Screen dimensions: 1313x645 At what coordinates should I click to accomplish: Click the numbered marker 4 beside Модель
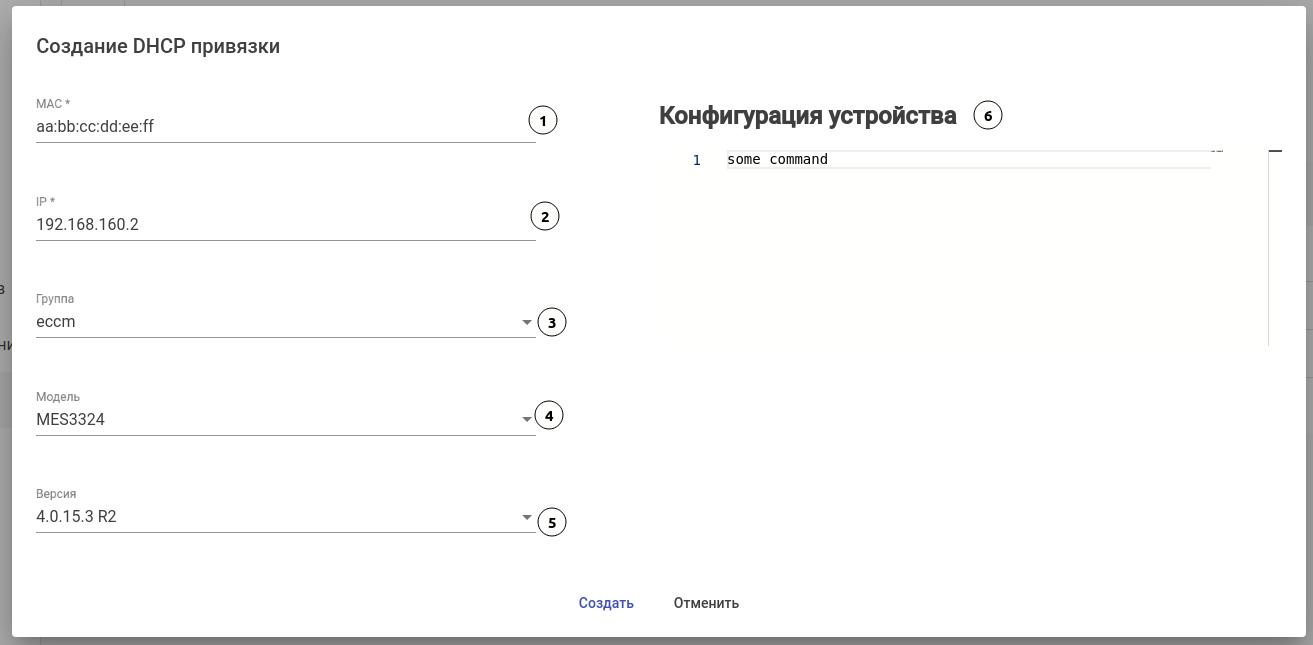(549, 415)
